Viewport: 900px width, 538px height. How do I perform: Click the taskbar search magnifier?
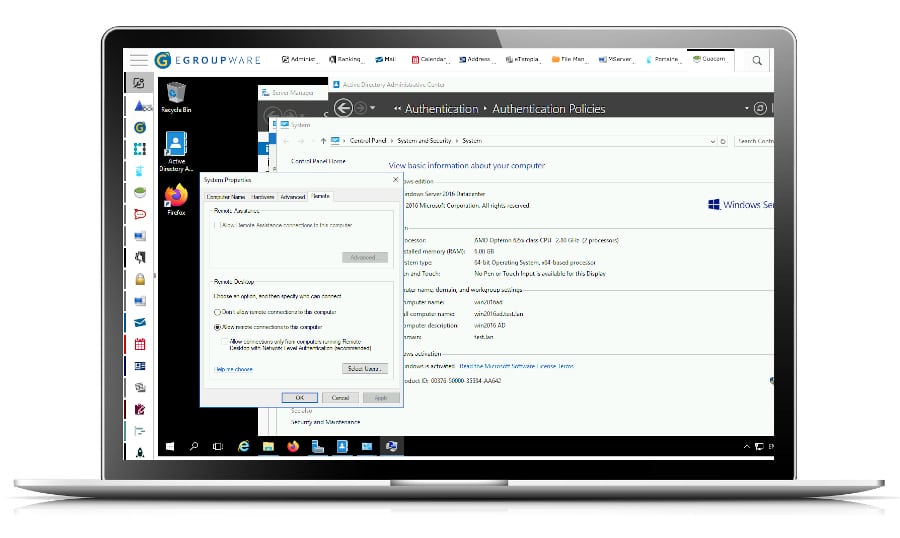[194, 446]
